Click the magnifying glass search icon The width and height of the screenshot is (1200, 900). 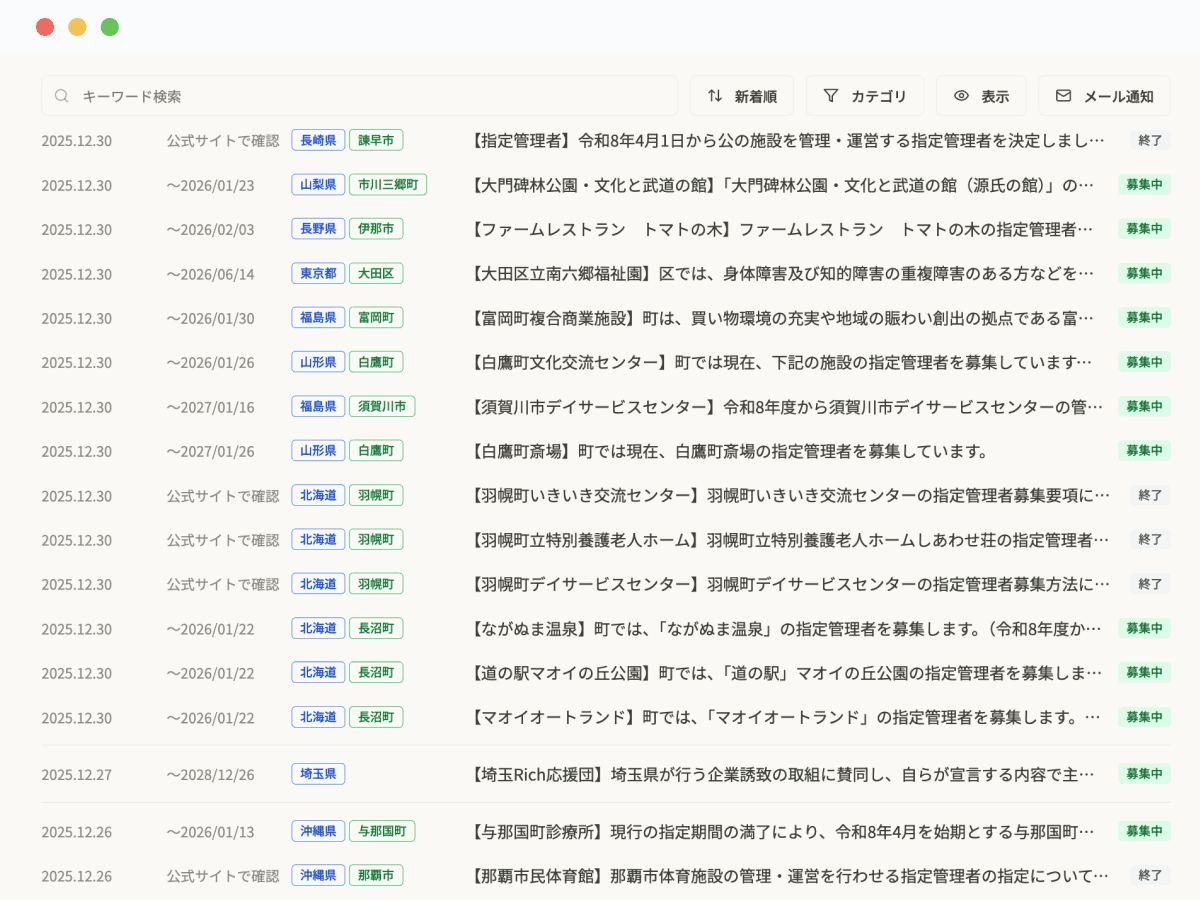click(62, 95)
